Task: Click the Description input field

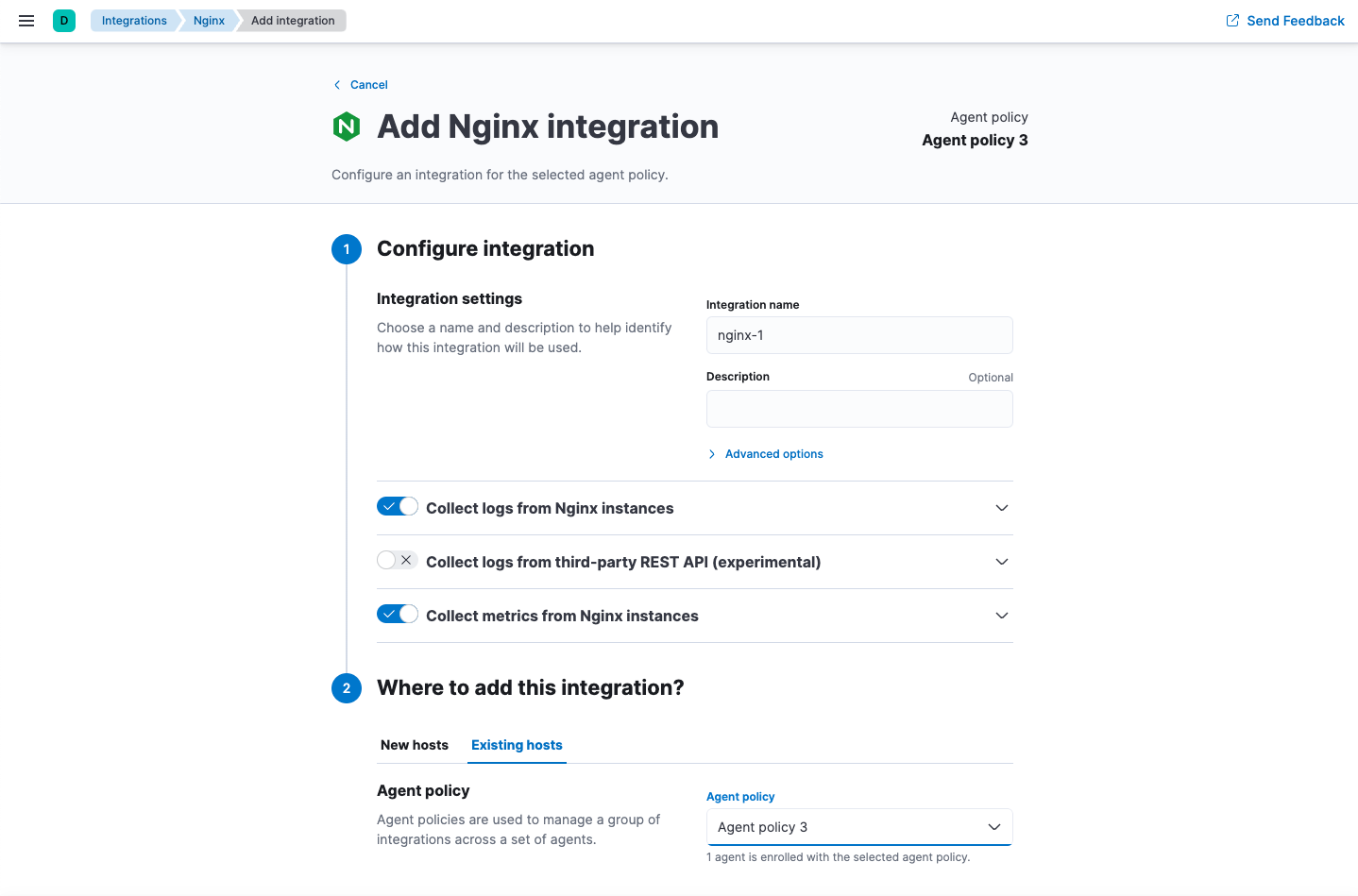Action: pos(858,408)
